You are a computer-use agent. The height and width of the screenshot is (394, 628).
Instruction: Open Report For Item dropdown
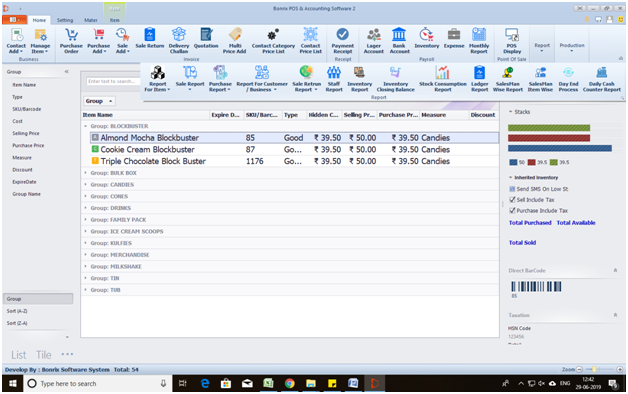(x=157, y=79)
